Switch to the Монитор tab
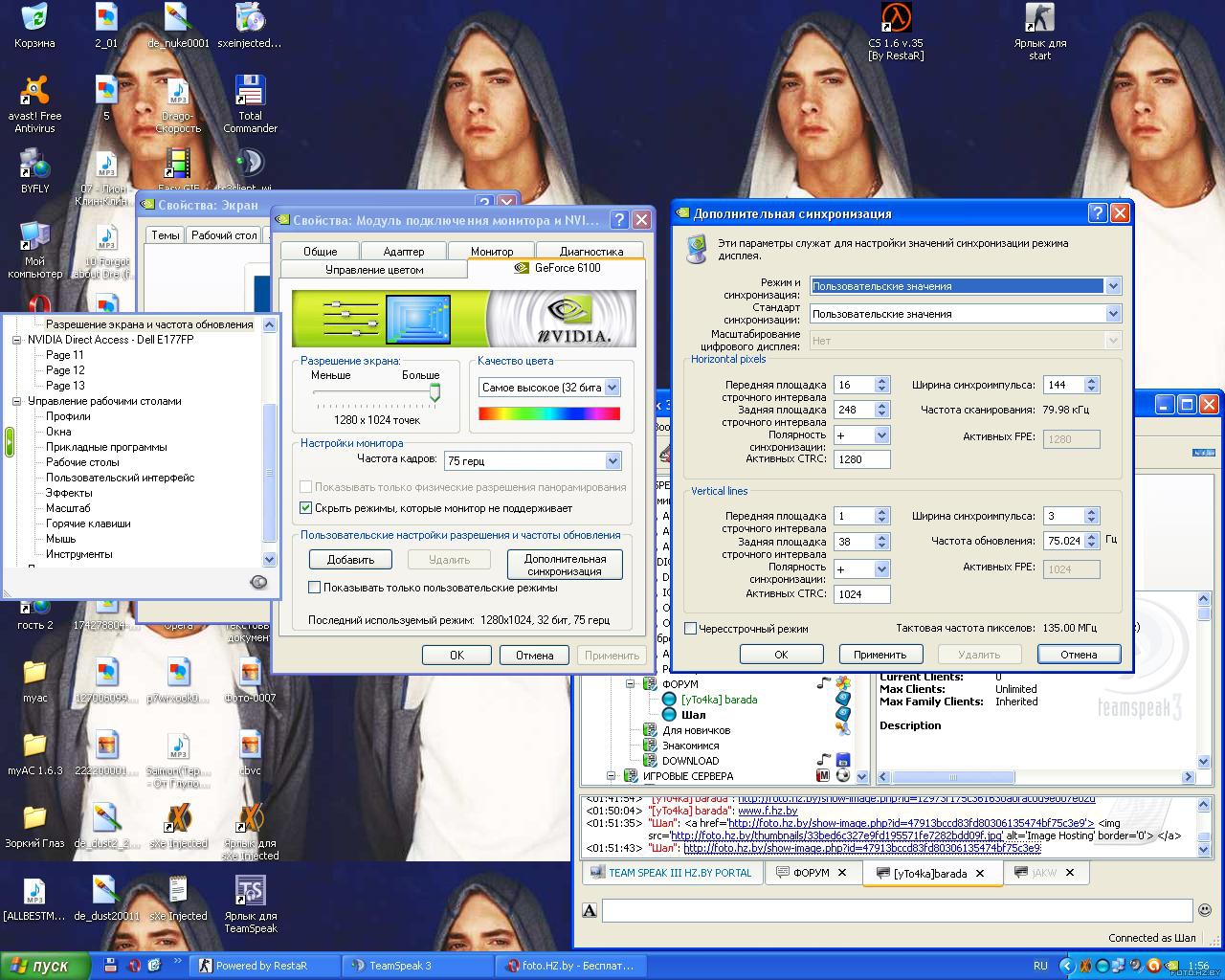Image resolution: width=1225 pixels, height=980 pixels. click(x=492, y=250)
